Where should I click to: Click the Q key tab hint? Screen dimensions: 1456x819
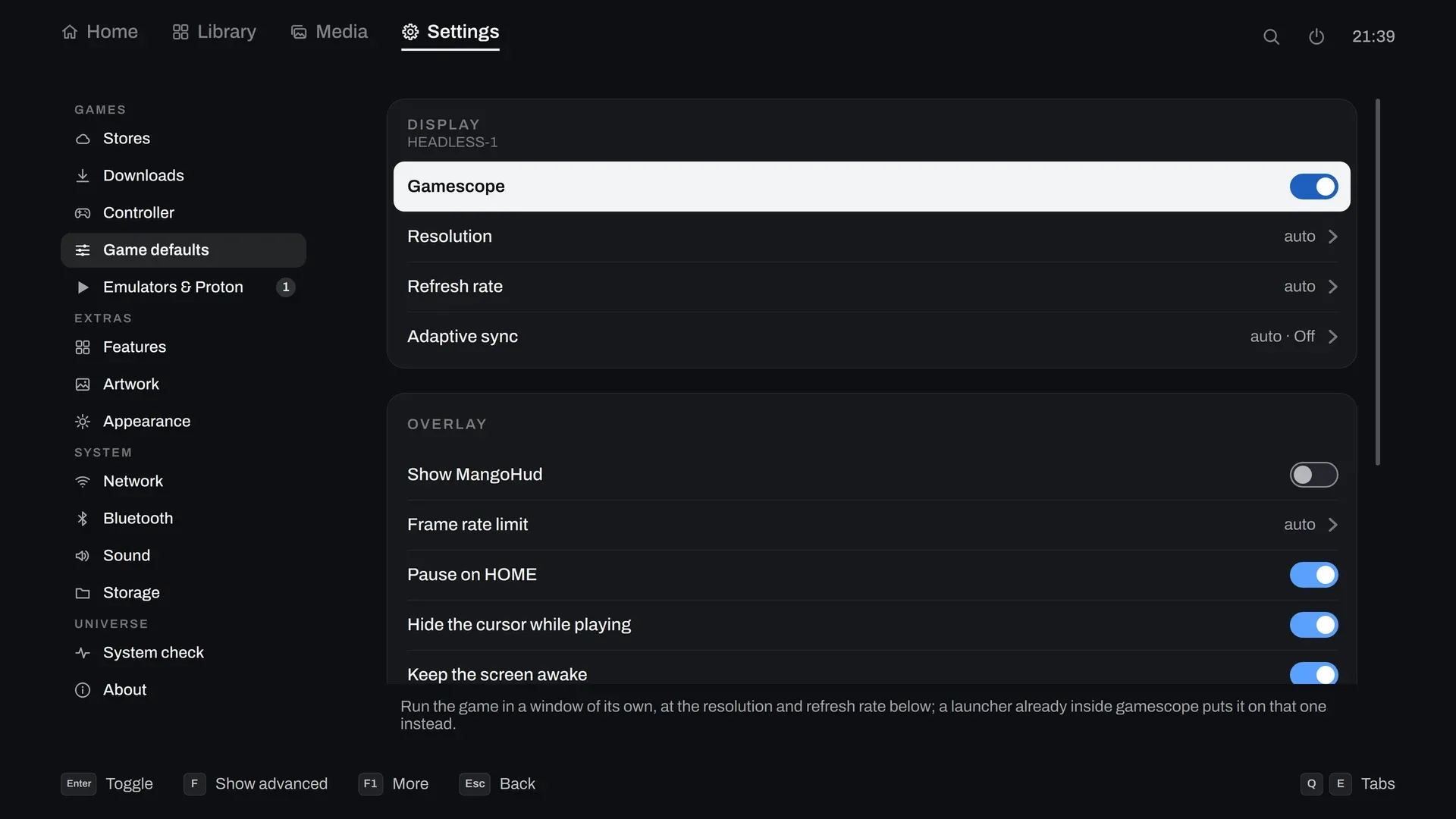coord(1311,784)
